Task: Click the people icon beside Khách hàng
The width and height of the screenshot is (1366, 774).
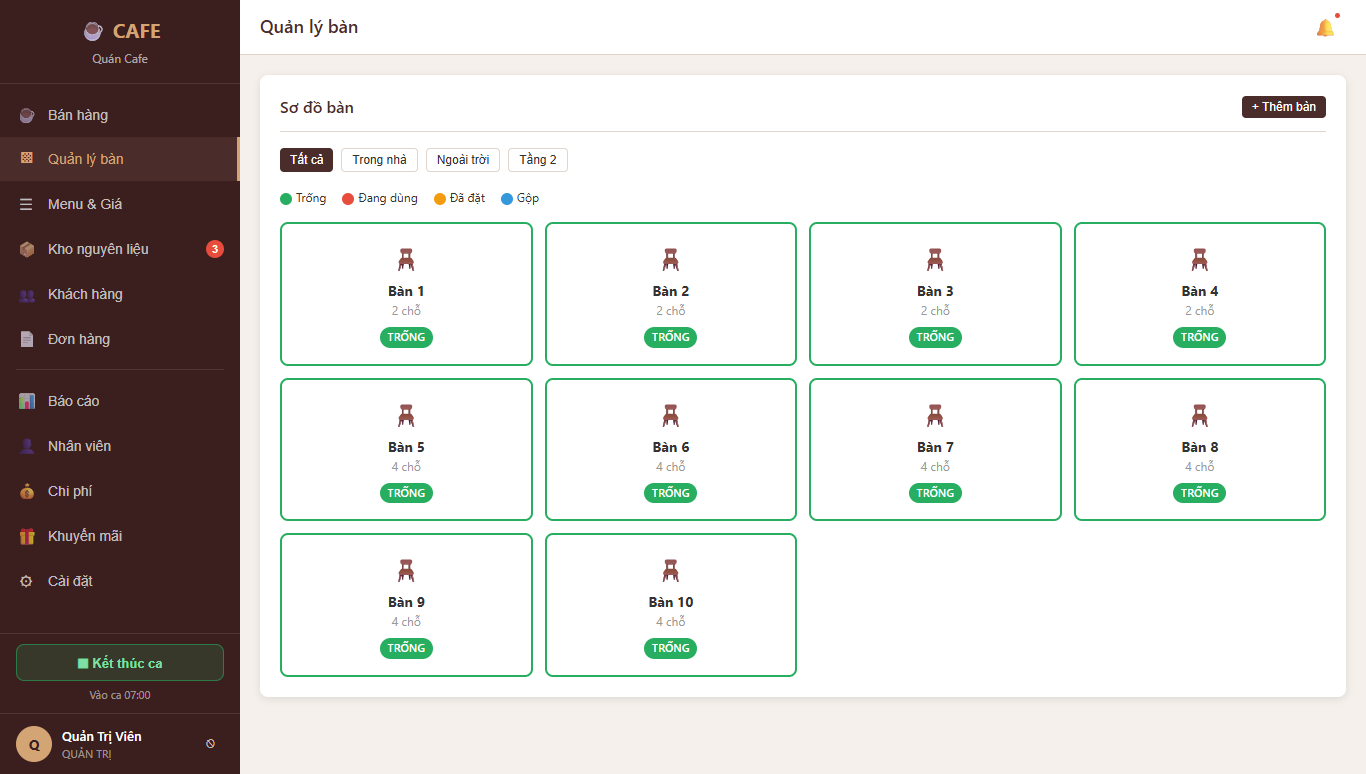Action: 27,294
